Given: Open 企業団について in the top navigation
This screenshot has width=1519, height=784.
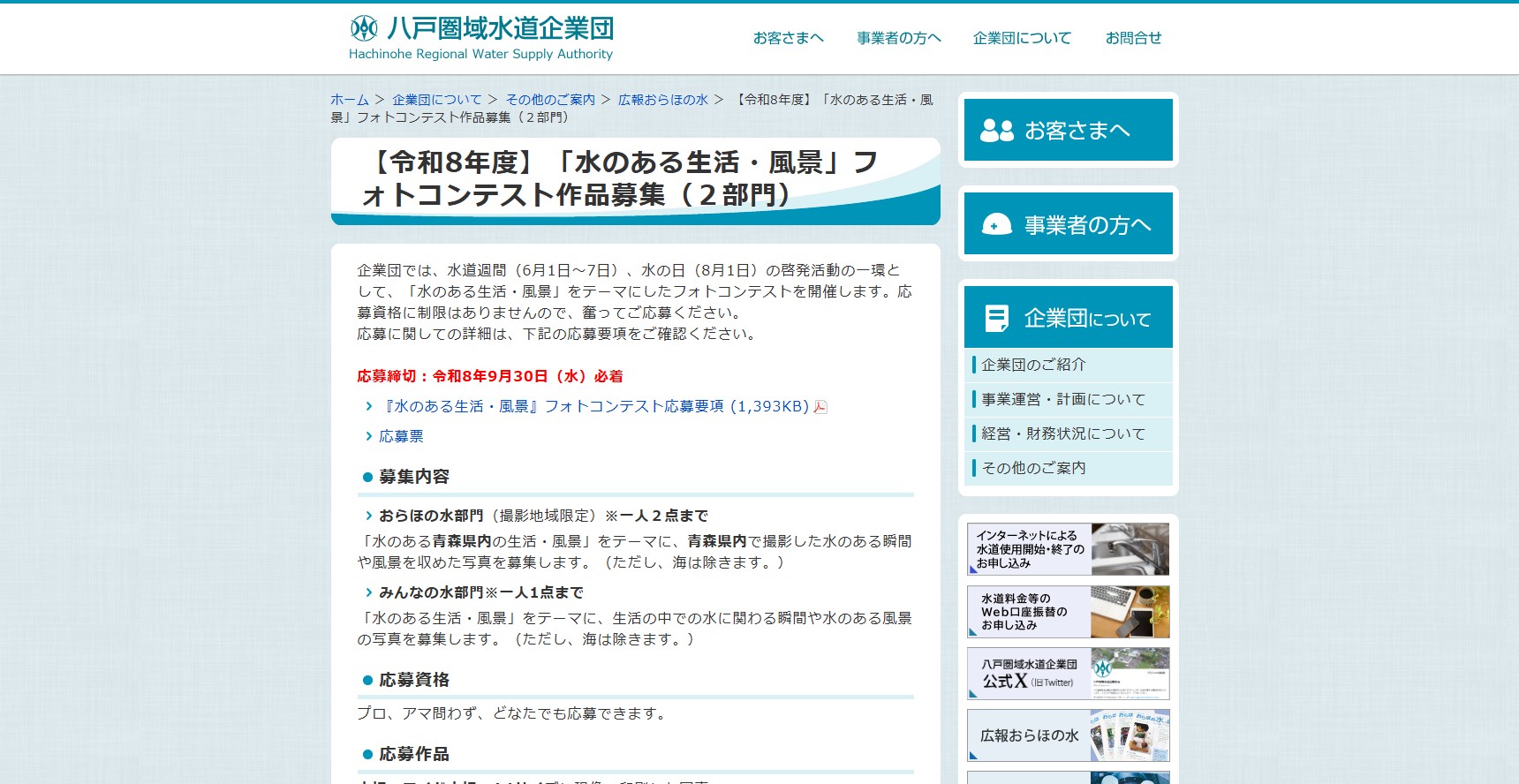Looking at the screenshot, I should pos(1022,38).
